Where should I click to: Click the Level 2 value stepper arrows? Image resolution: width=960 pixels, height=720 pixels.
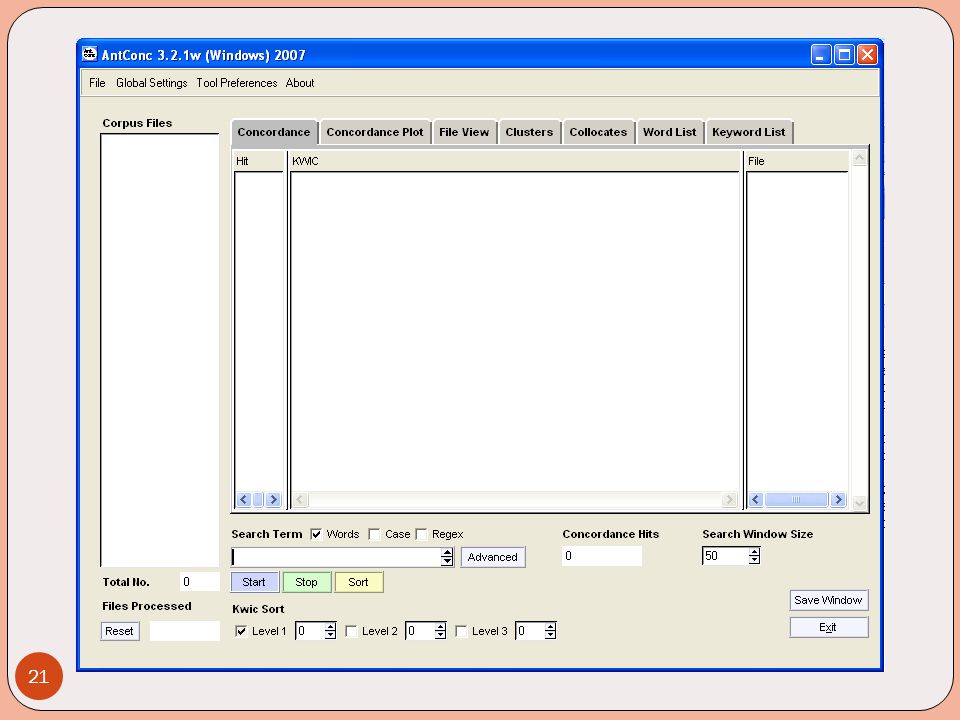coord(440,631)
